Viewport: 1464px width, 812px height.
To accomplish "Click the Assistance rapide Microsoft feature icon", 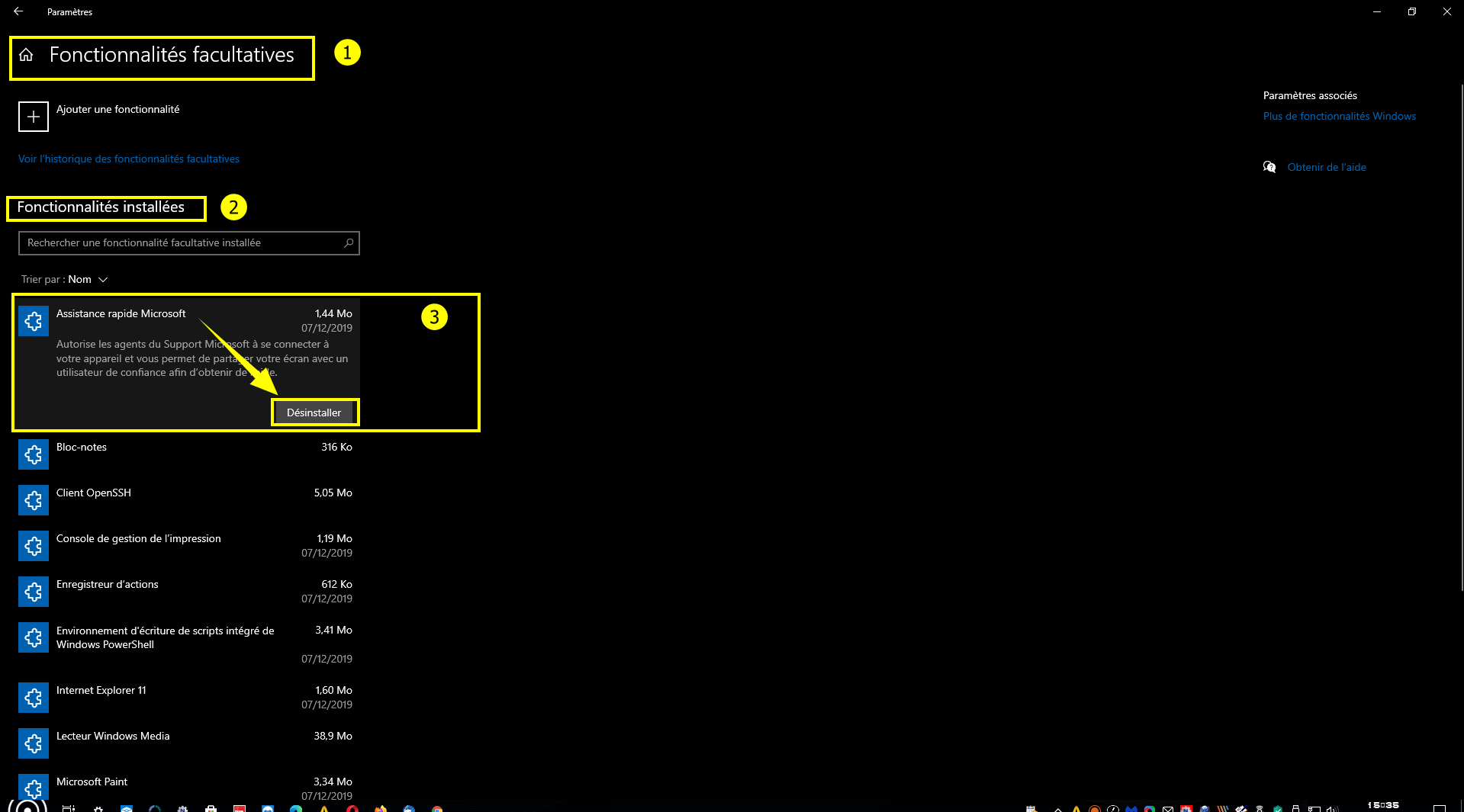I will point(34,321).
